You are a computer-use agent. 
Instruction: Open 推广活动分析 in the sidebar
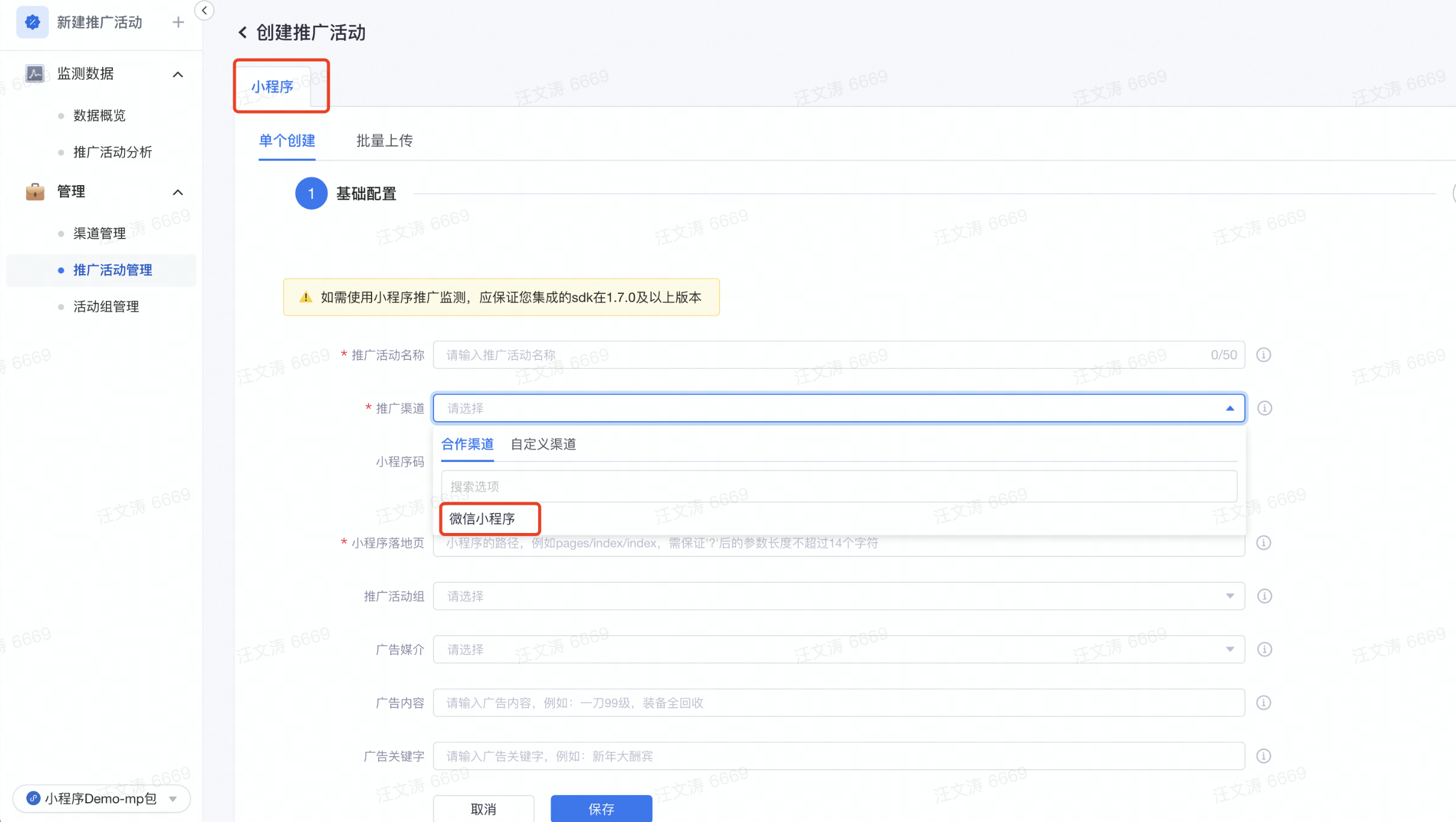click(112, 152)
